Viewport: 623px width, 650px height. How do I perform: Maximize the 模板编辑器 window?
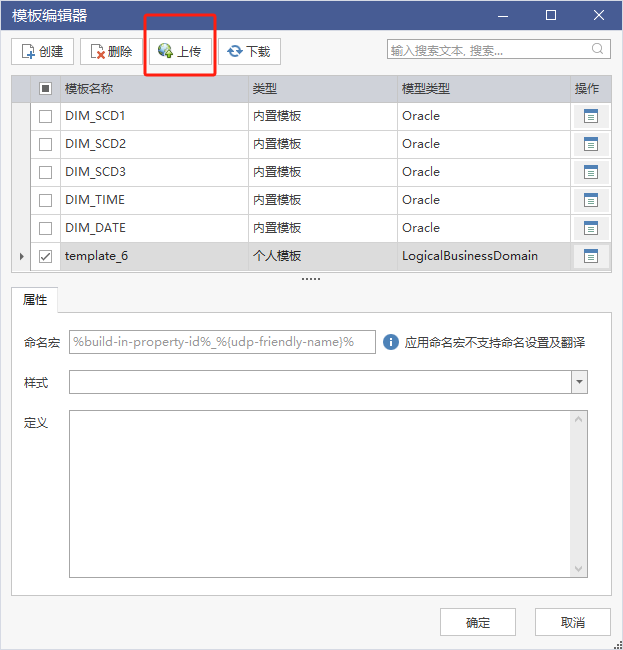point(551,16)
